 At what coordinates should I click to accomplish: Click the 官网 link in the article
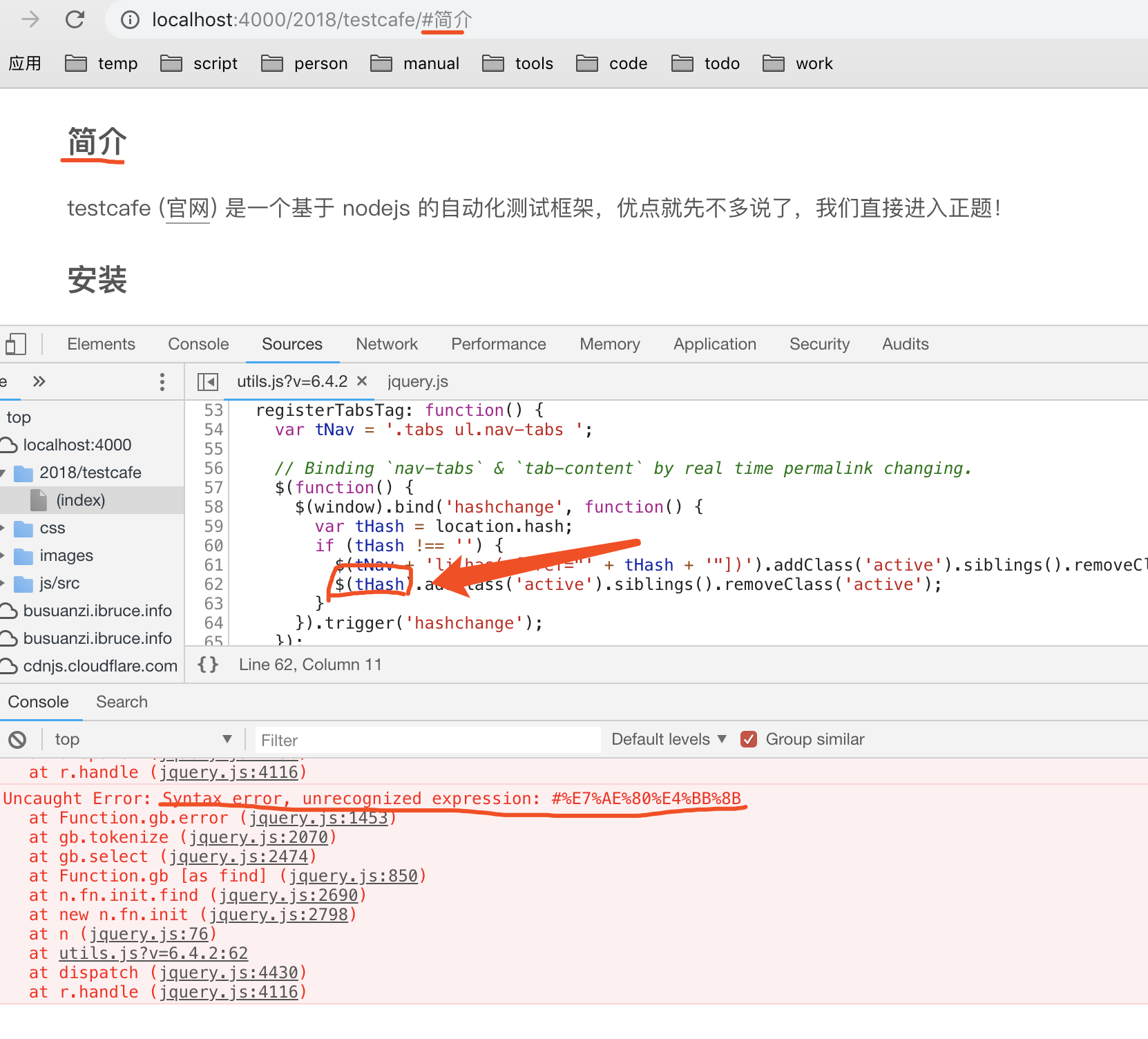tap(188, 208)
